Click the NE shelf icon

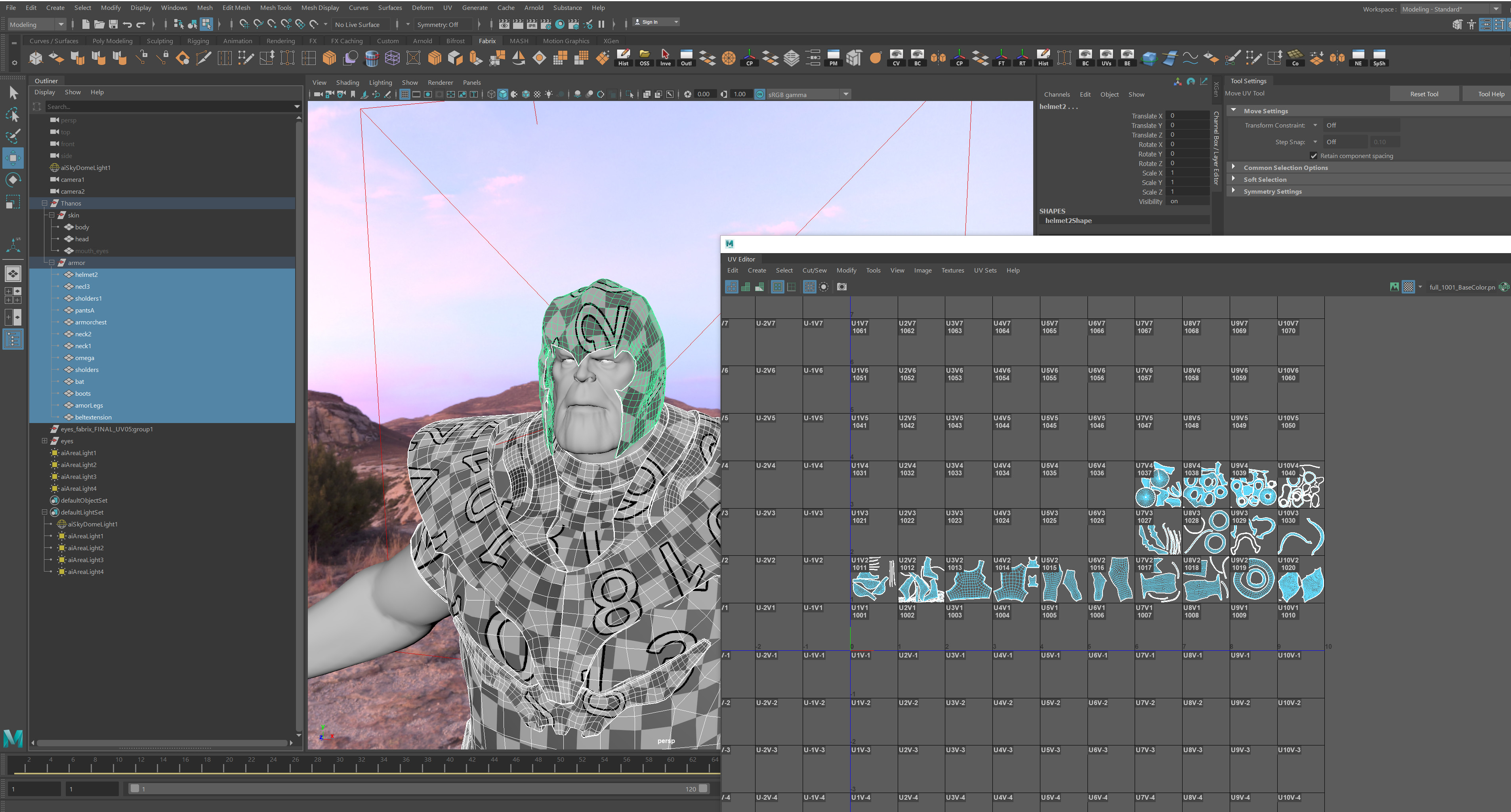tap(1358, 57)
